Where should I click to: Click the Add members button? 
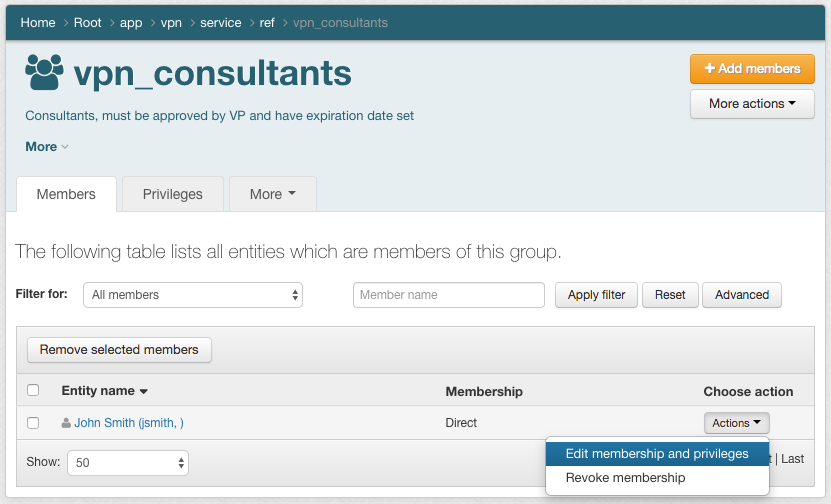click(752, 69)
